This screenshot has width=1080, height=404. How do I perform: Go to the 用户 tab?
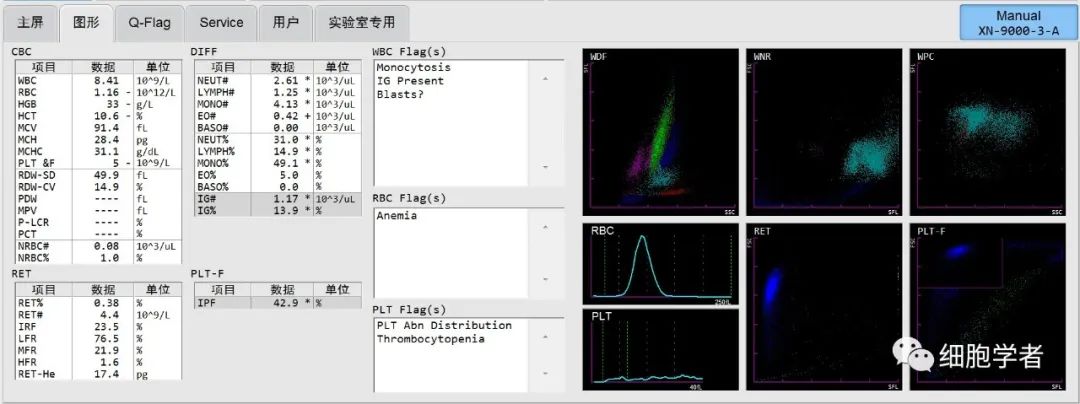coord(285,22)
